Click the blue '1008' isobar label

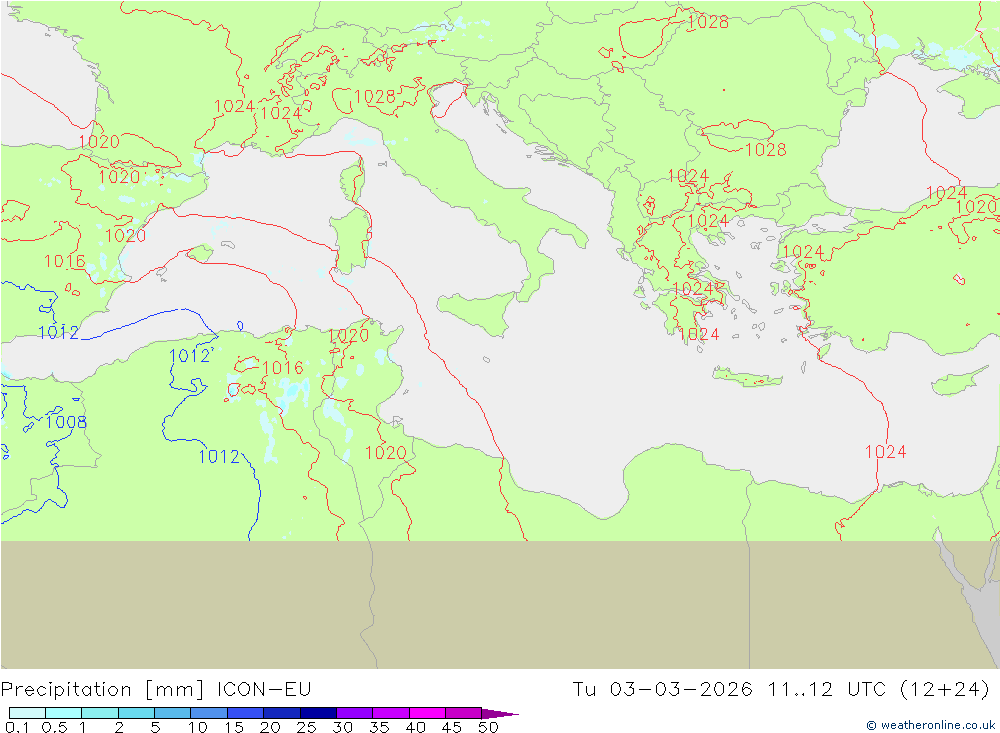point(66,422)
